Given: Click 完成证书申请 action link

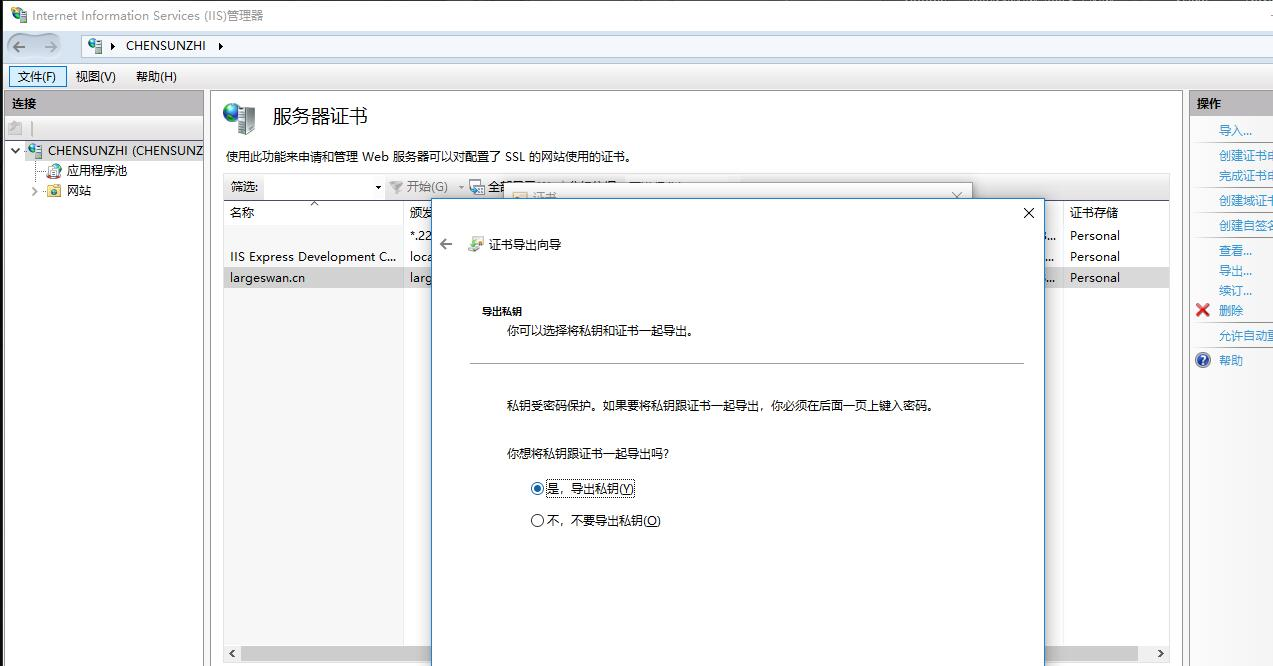Looking at the screenshot, I should (1245, 176).
